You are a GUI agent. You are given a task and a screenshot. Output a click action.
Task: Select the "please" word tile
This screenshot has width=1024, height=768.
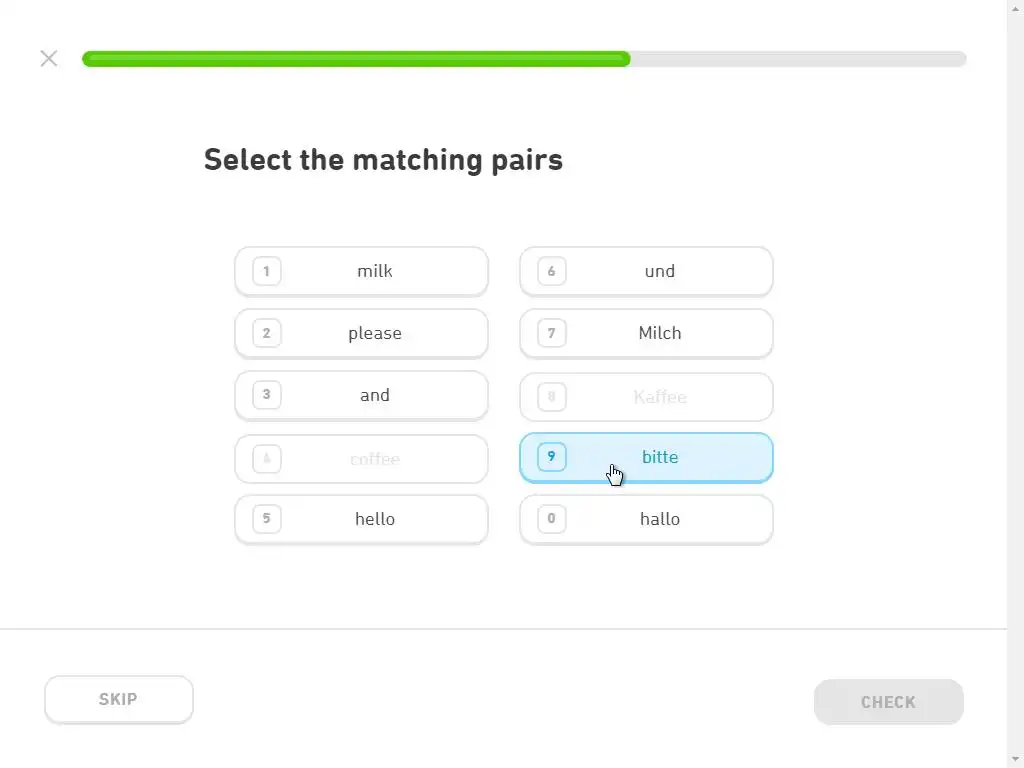click(375, 333)
